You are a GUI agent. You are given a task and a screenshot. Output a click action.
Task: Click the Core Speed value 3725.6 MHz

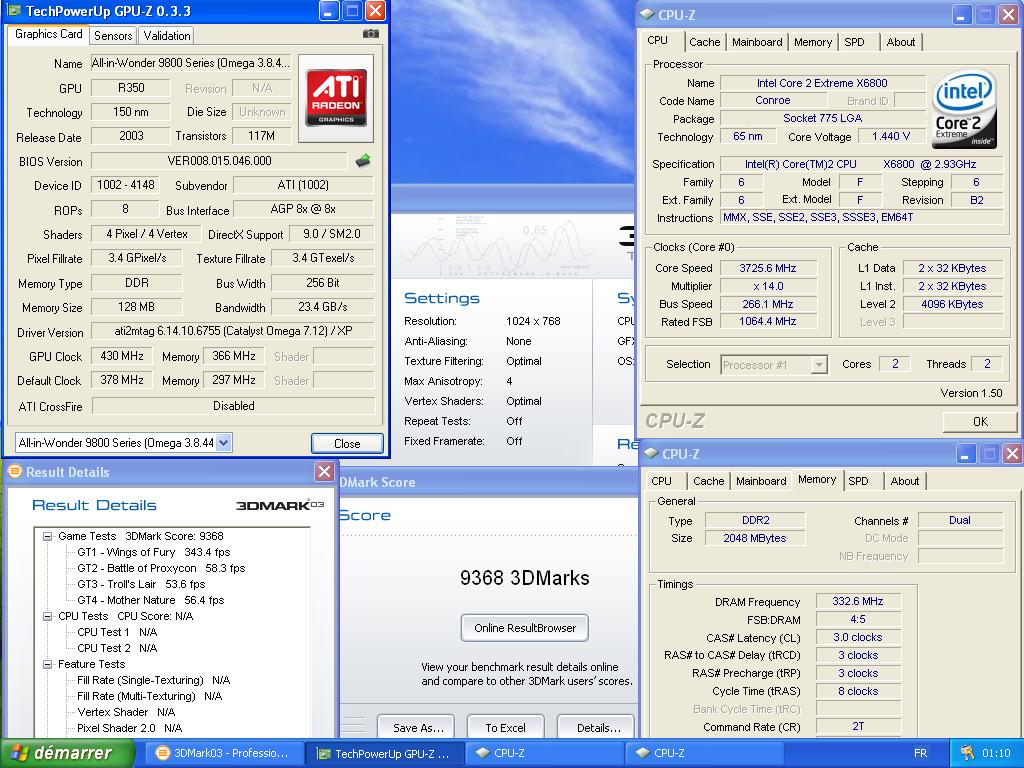pos(768,268)
